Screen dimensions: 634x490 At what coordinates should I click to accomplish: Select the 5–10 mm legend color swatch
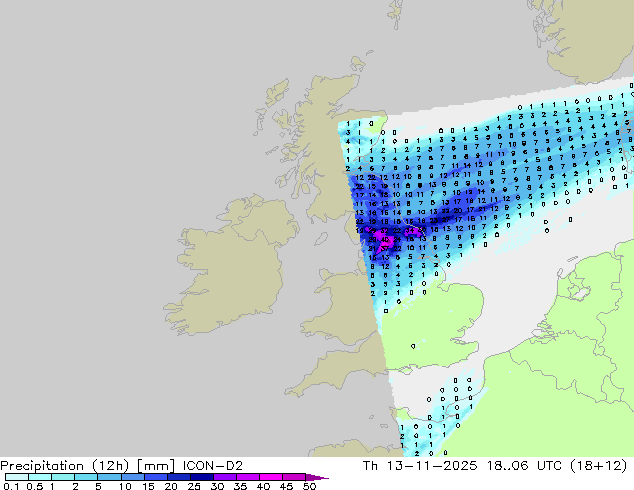109,477
